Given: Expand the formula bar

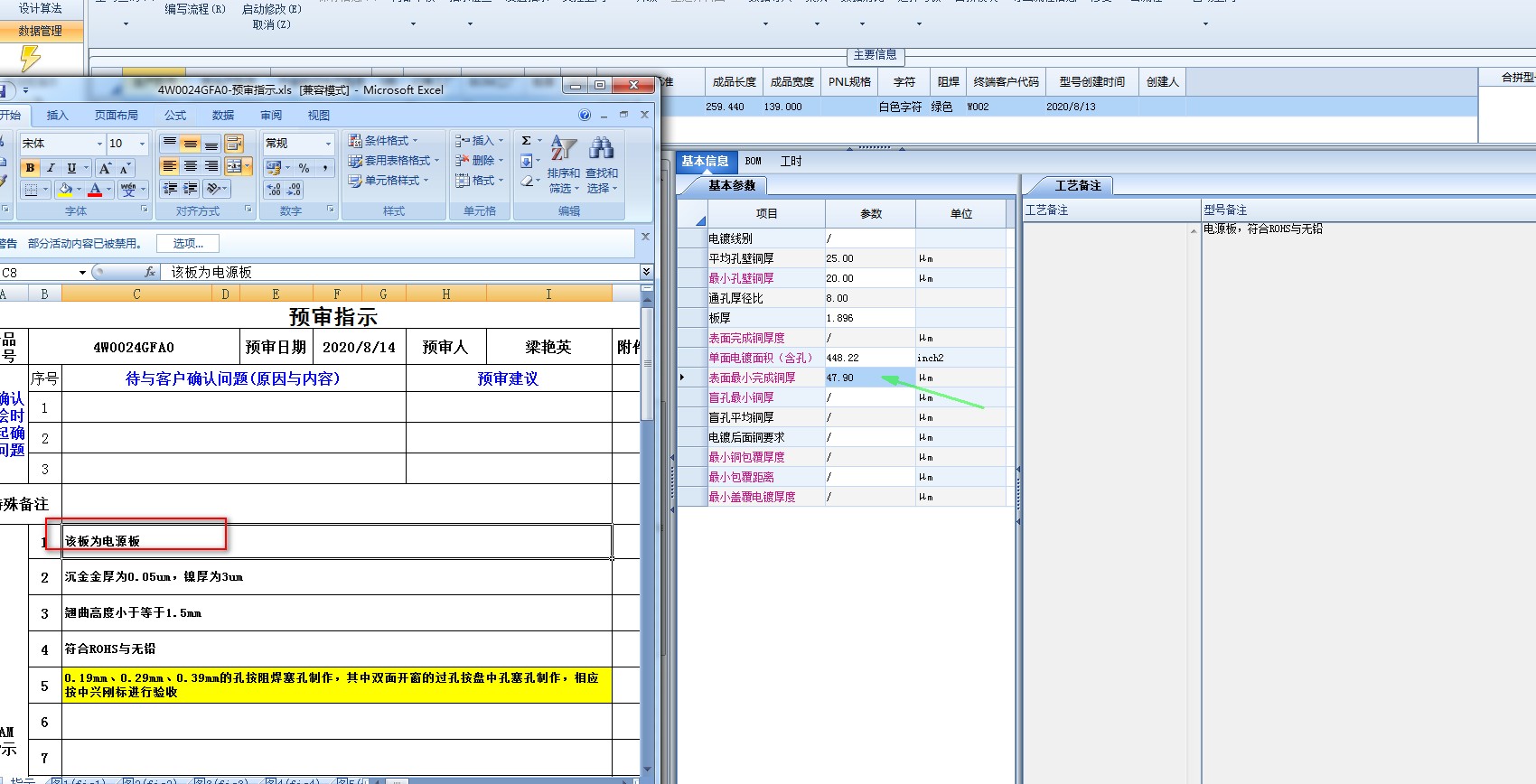Looking at the screenshot, I should click(x=646, y=272).
